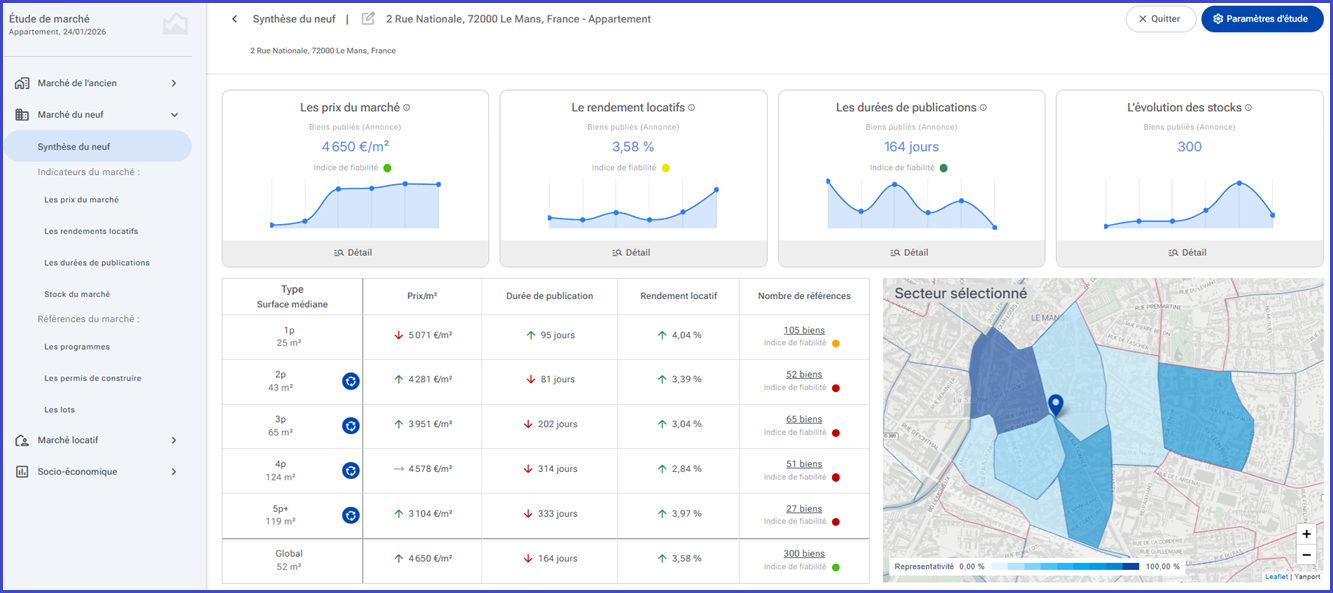Click the Quitter button
The image size is (1333, 593).
[1161, 19]
